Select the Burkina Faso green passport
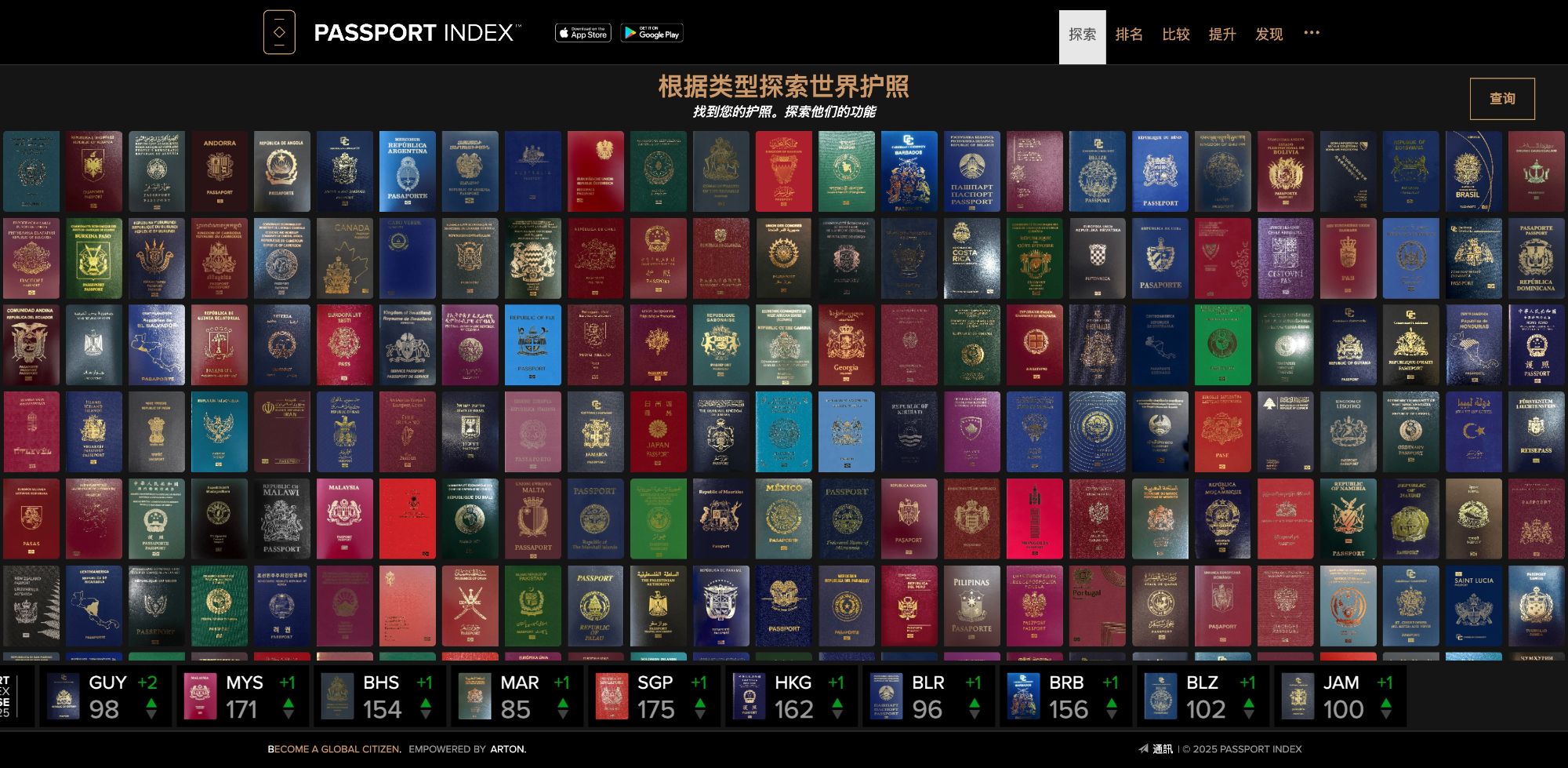The width and height of the screenshot is (1568, 768). pyautogui.click(x=94, y=259)
